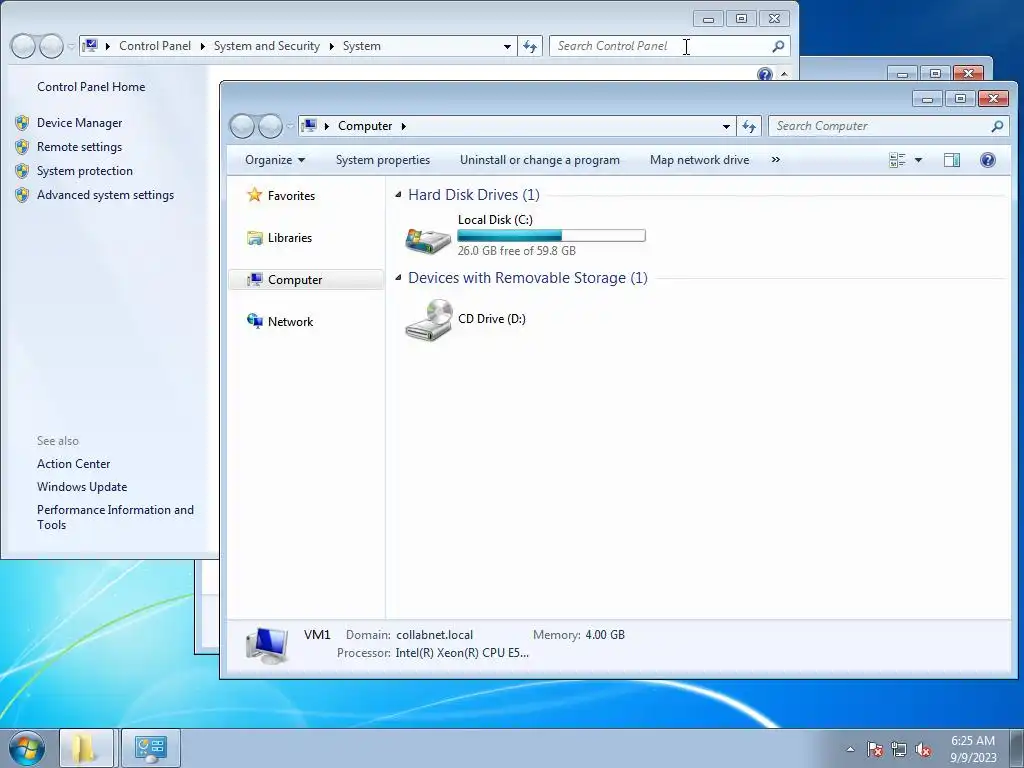
Task: Toggle the preview pane icon
Action: click(x=952, y=160)
